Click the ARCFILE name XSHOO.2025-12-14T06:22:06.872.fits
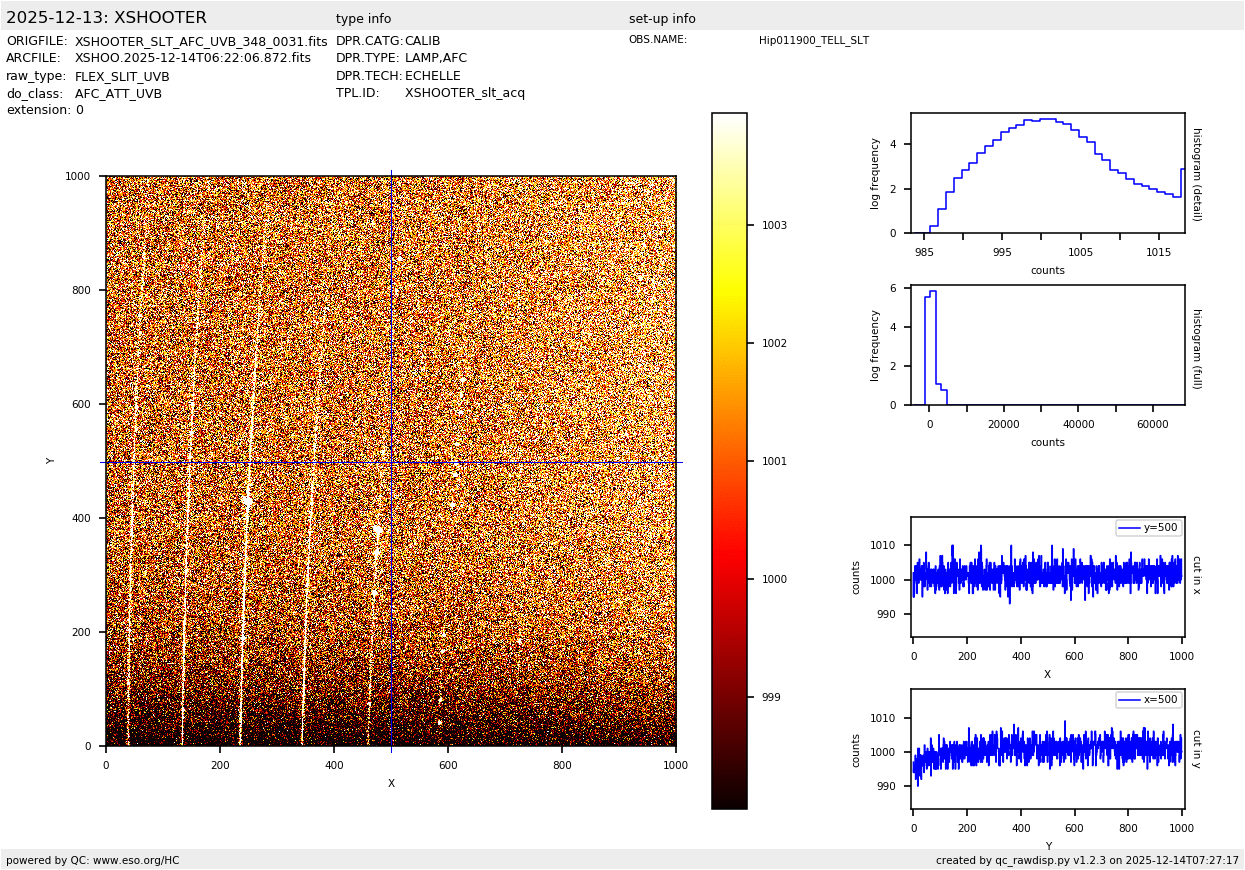Viewport: 1245px width, 870px height. click(x=192, y=59)
